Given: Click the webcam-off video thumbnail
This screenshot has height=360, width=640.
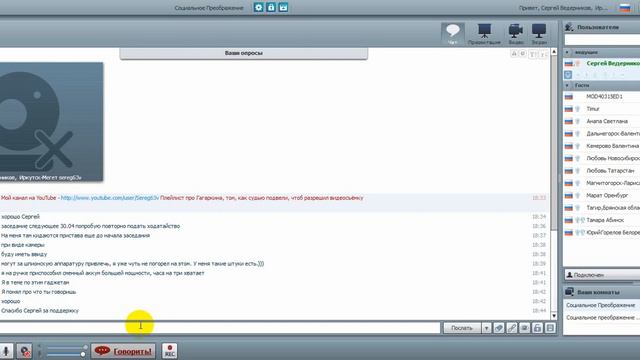Looking at the screenshot, I should 51,122.
